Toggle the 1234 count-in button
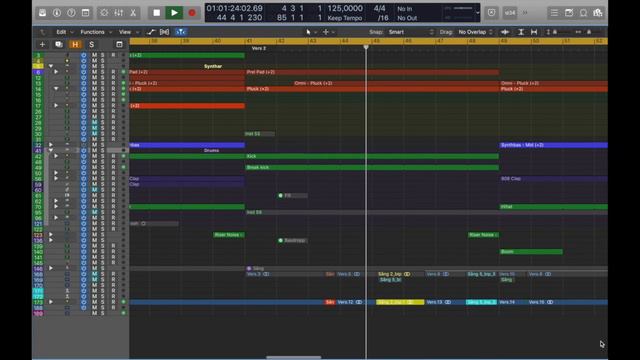640x360 pixels. point(510,13)
